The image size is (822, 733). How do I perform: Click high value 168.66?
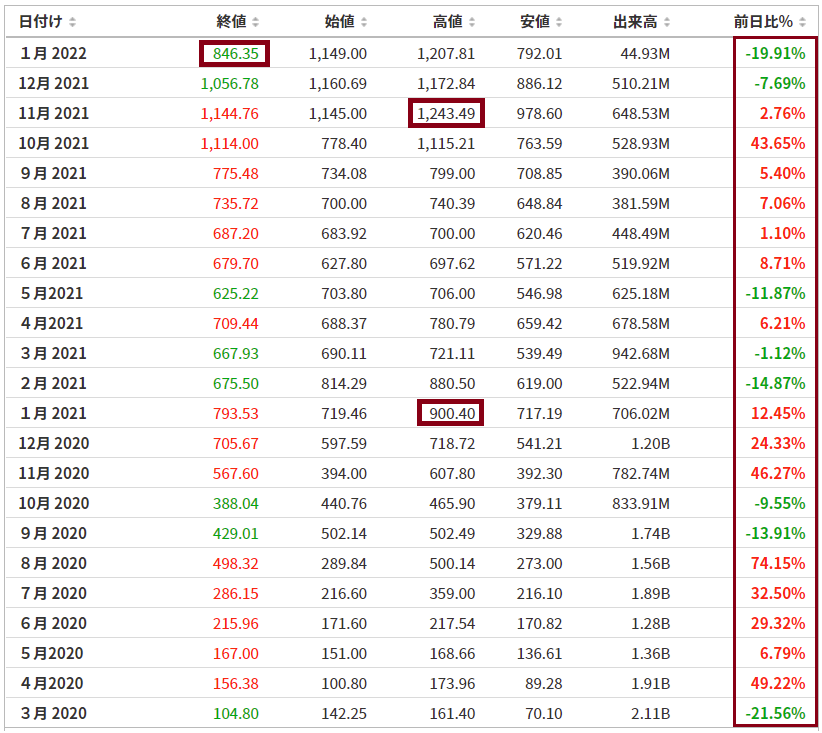(452, 653)
